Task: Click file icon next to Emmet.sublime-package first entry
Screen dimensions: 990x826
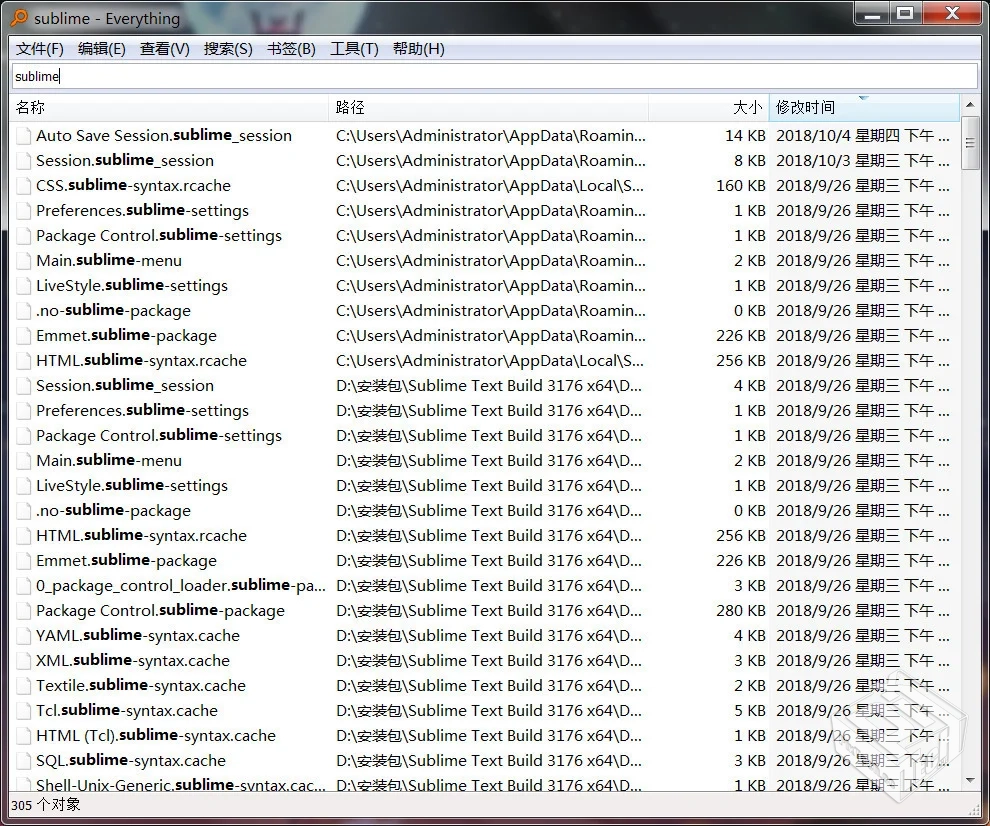Action: (x=23, y=336)
